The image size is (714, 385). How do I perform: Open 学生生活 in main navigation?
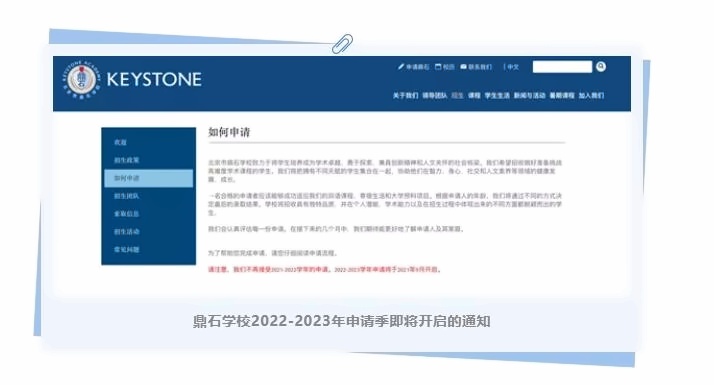pyautogui.click(x=497, y=96)
